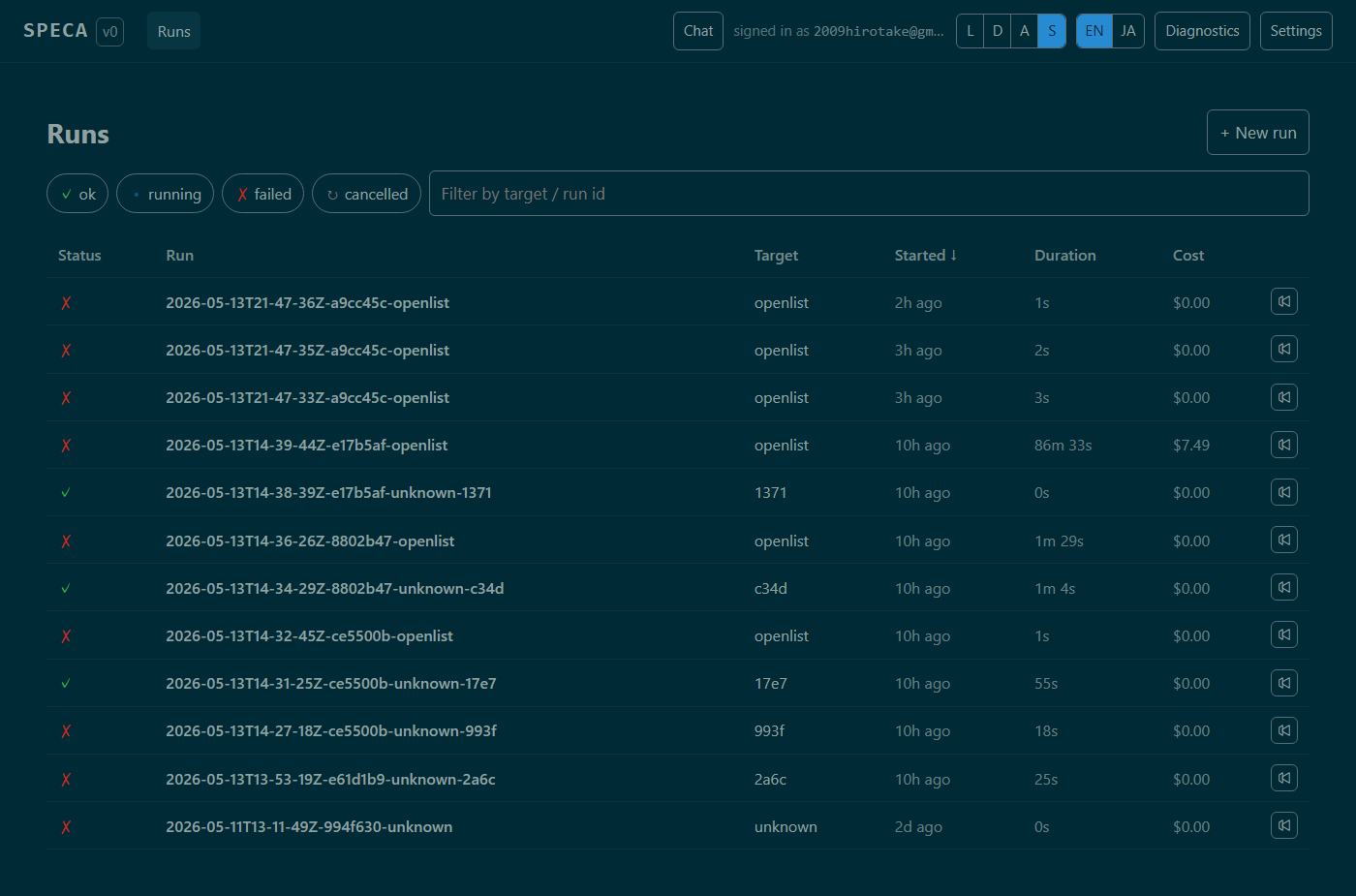Open run 2026-05-13T14-39-44Z-e17b5af-openlist
The width and height of the screenshot is (1356, 896).
[306, 446]
